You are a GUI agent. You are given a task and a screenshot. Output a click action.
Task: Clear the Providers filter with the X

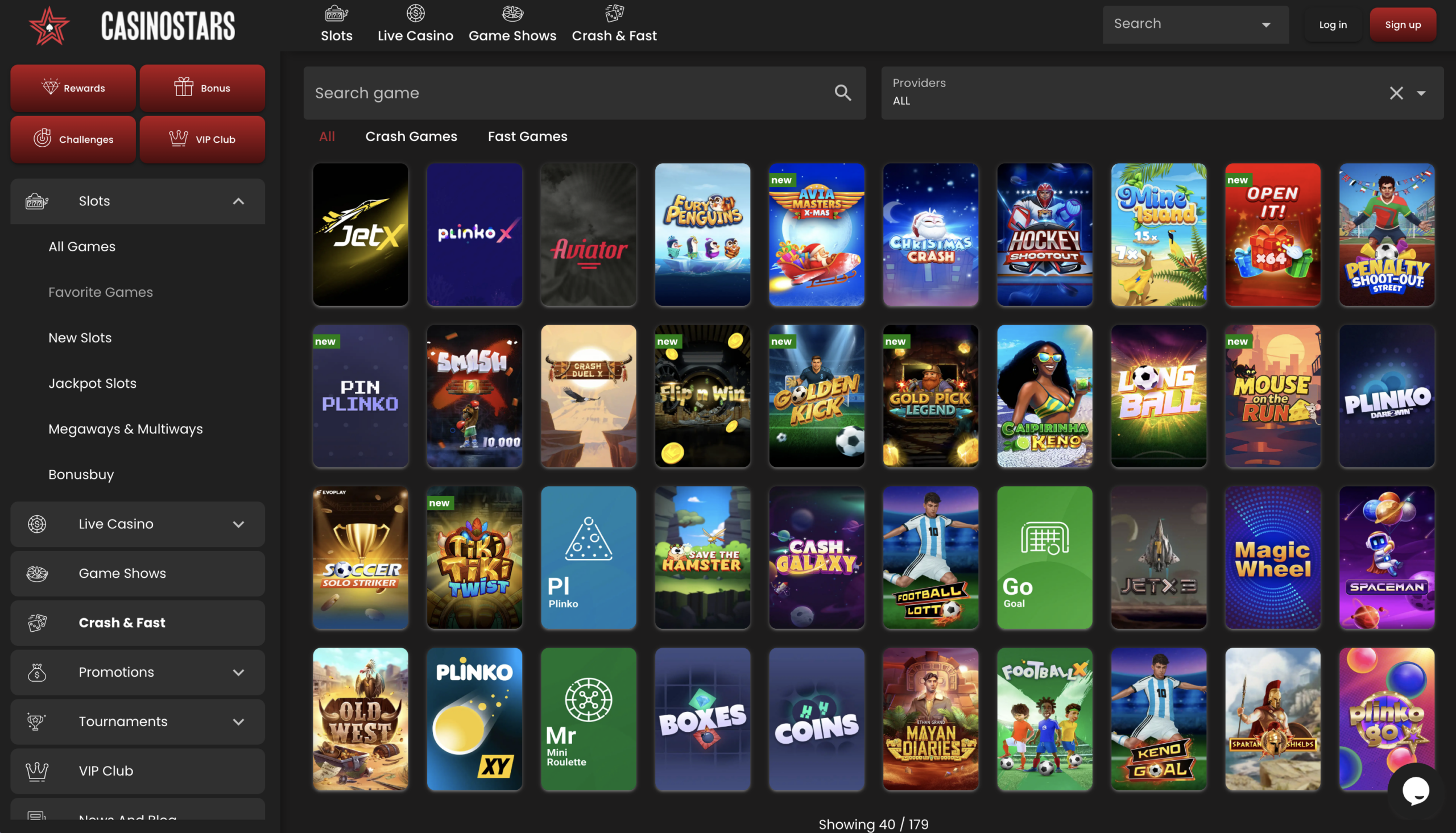1396,93
